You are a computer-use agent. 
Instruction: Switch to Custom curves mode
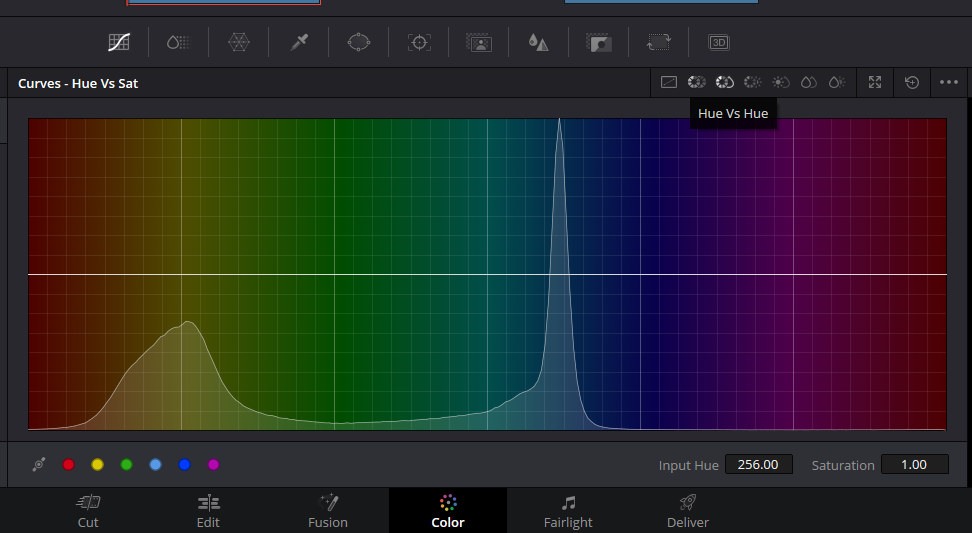click(669, 82)
